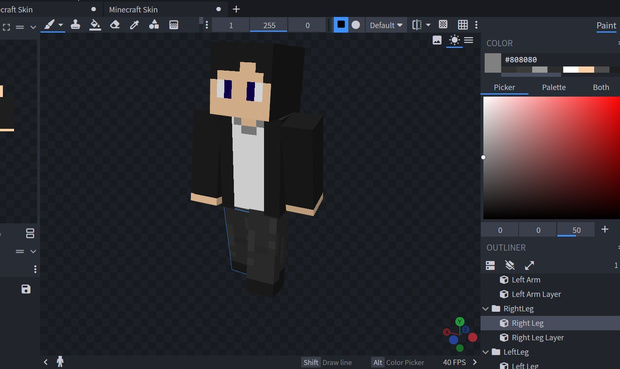Add a new tab with the plus button
The height and width of the screenshot is (369, 620).
236,9
